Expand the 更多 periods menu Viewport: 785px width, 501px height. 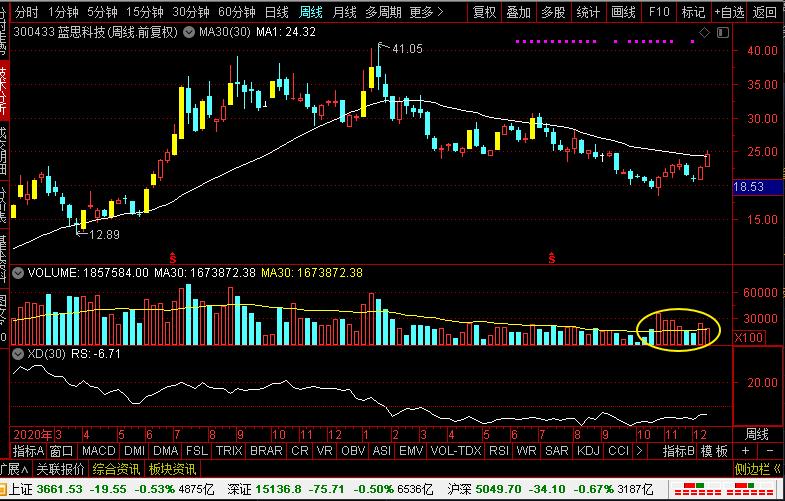(426, 12)
